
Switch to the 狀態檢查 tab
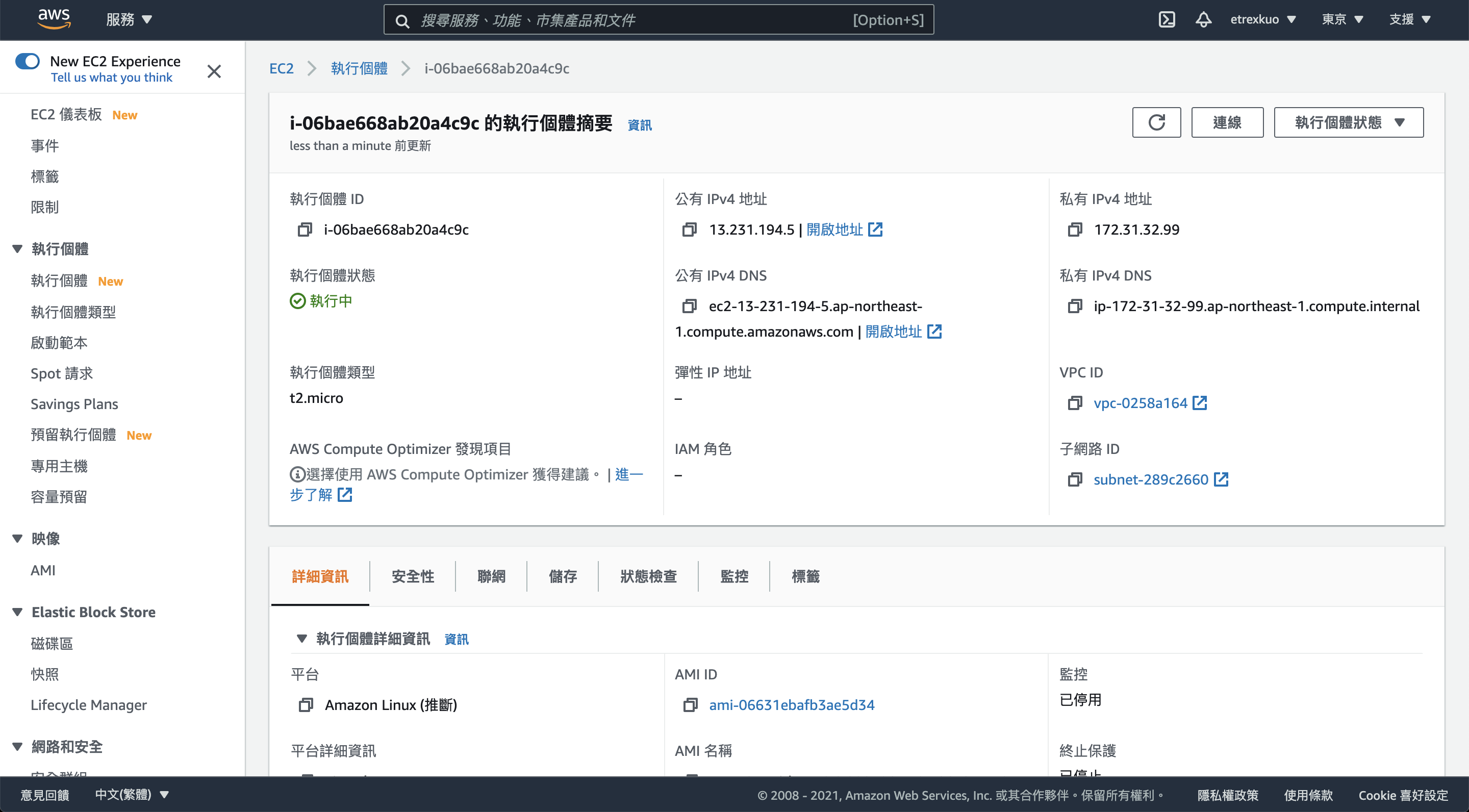coord(648,576)
